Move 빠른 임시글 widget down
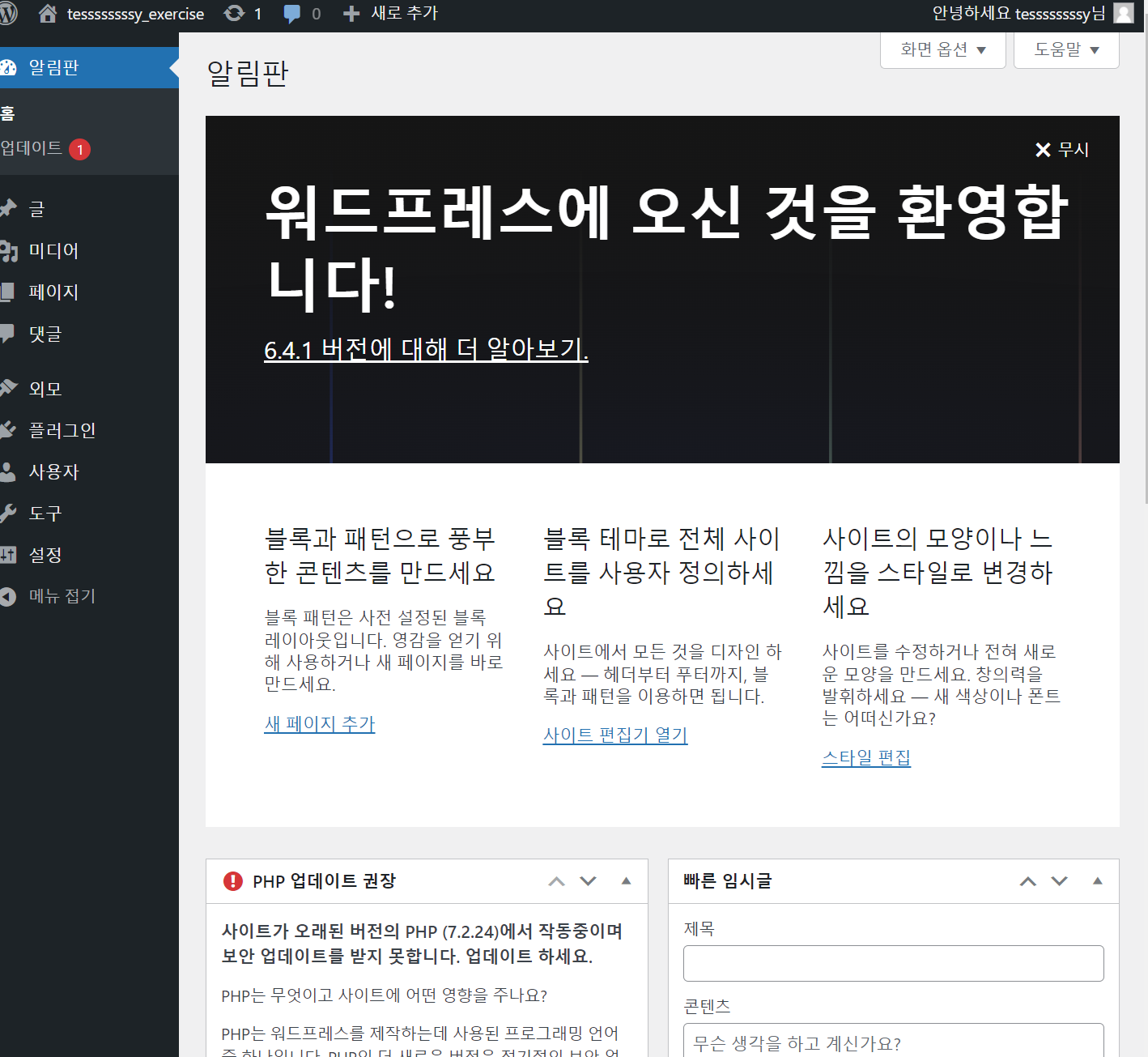1148x1057 pixels. (x=1060, y=881)
